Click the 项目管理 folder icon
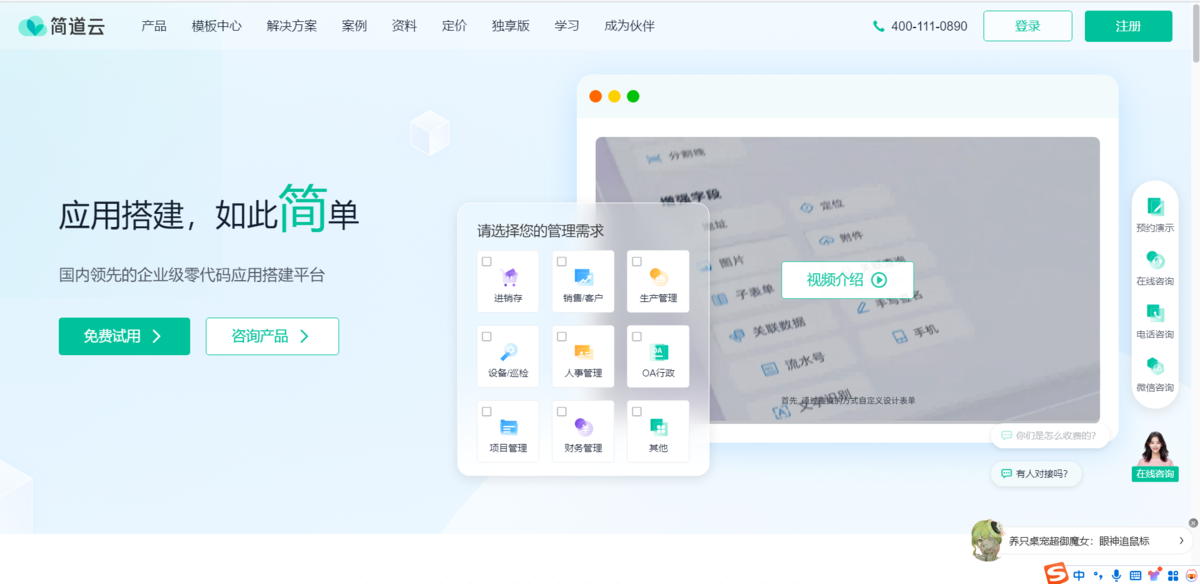Image resolution: width=1200 pixels, height=584 pixels. click(x=509, y=427)
